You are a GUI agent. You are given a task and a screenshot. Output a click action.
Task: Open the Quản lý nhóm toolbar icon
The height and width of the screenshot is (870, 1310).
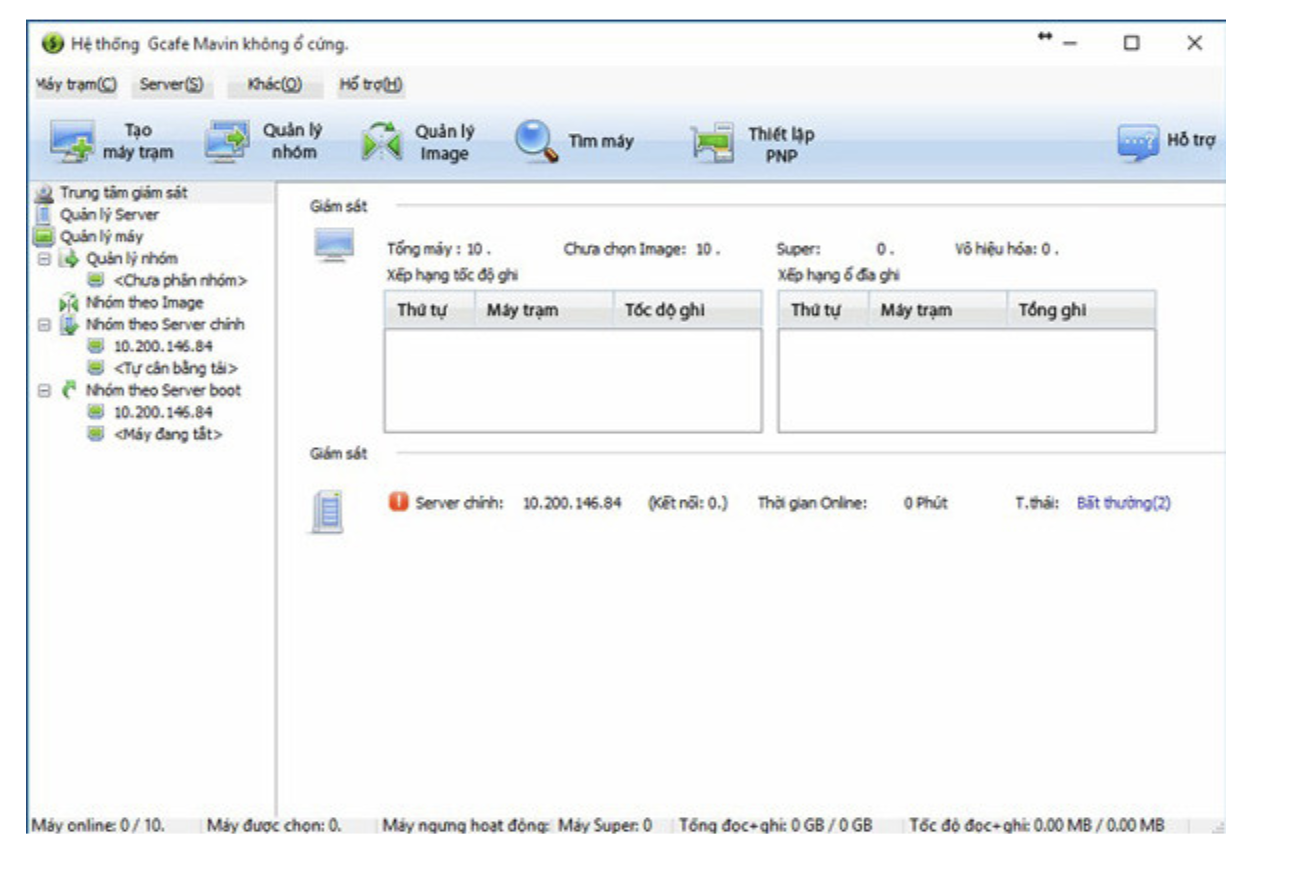coord(228,142)
